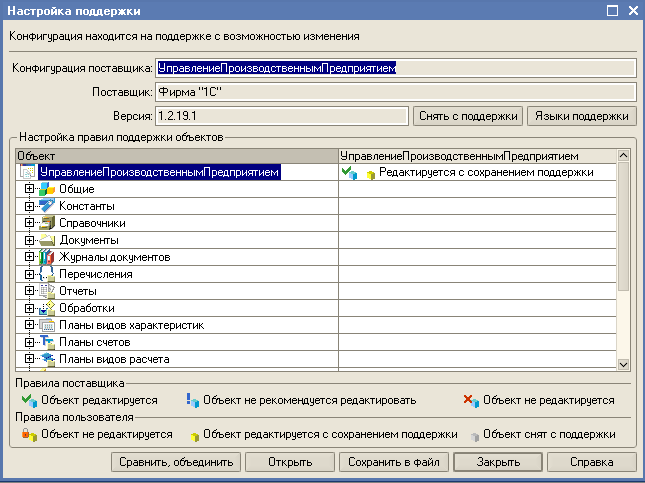Select the 'Общие' tree item text
This screenshot has width=645, height=483.
tap(77, 189)
